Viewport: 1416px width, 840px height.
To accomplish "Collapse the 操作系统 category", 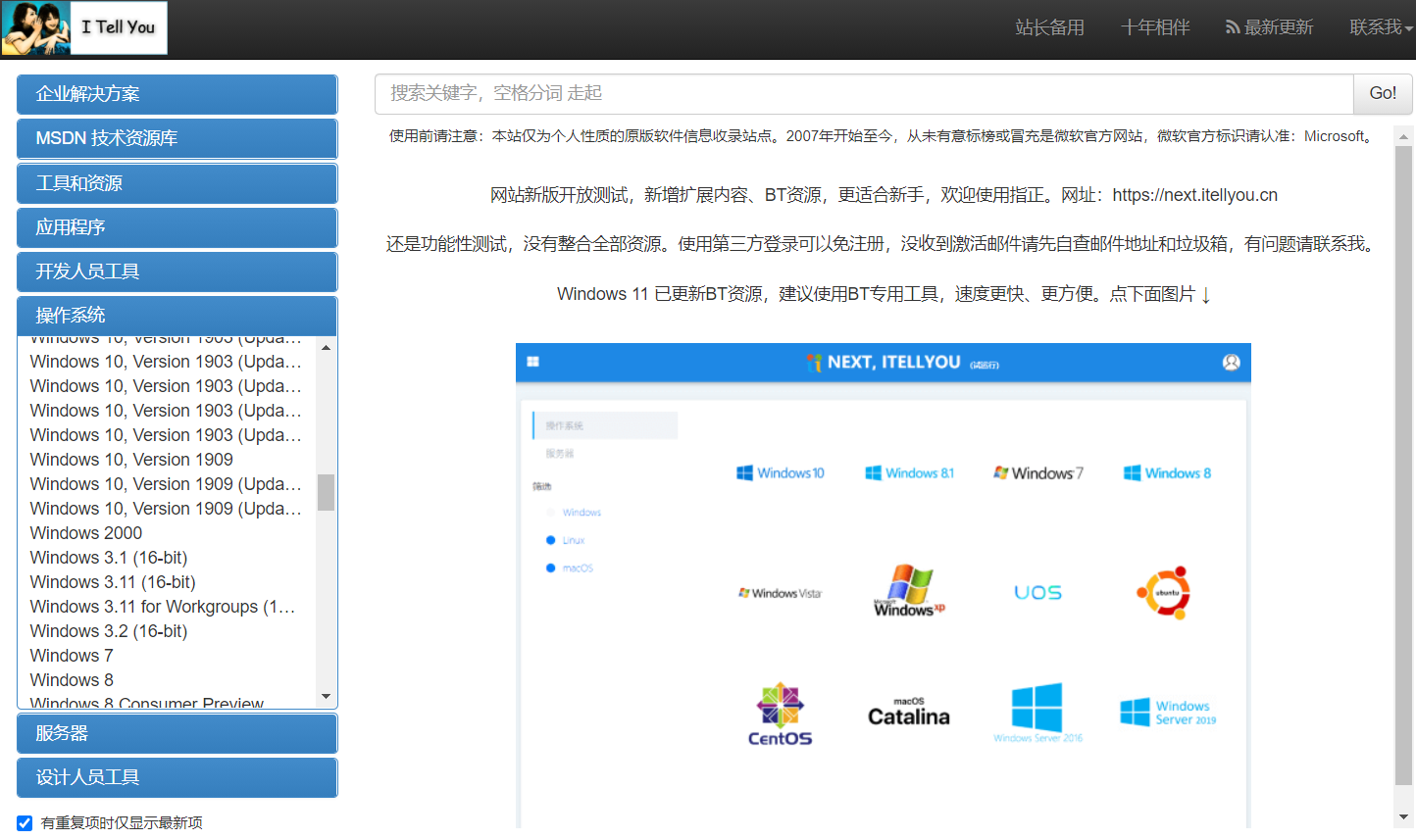I will click(x=177, y=316).
